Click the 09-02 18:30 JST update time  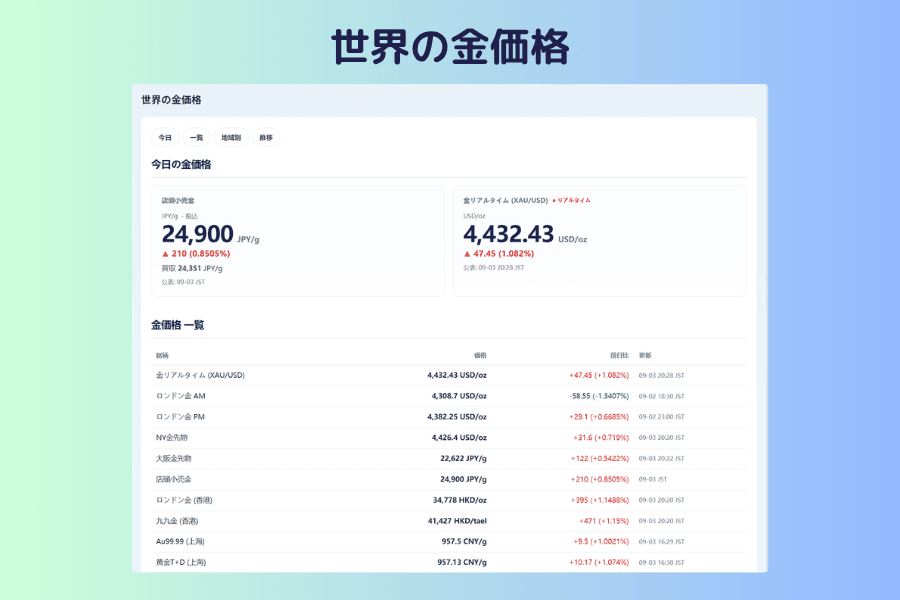[x=662, y=396]
